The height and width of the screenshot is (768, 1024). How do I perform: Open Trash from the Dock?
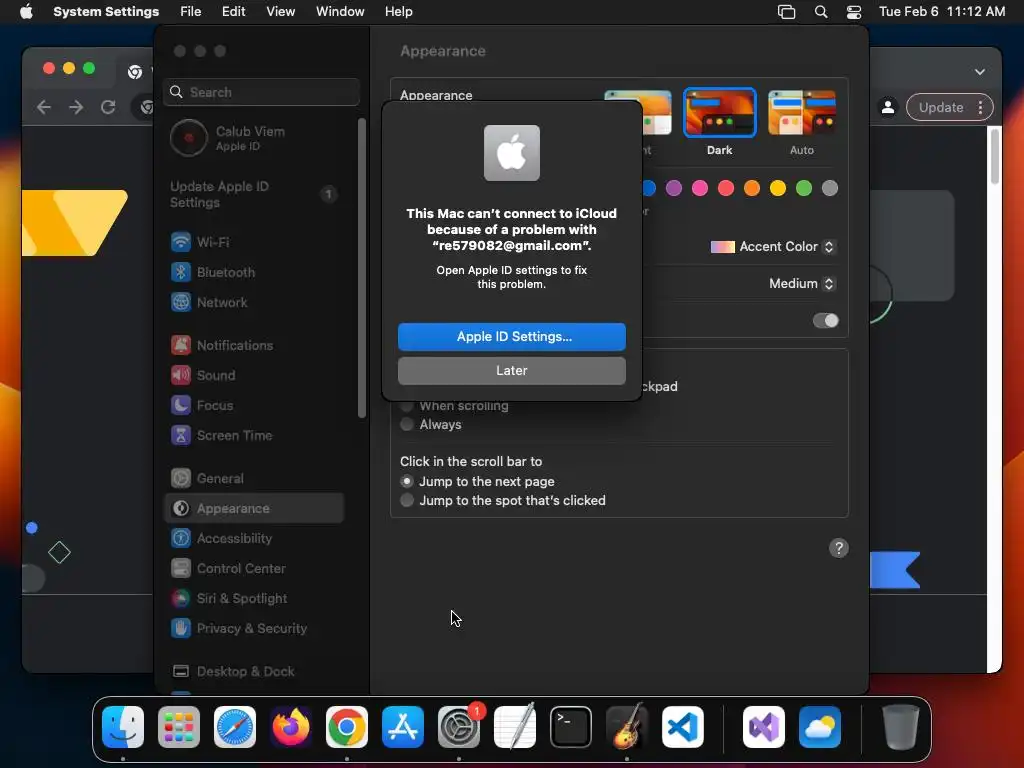pyautogui.click(x=901, y=727)
